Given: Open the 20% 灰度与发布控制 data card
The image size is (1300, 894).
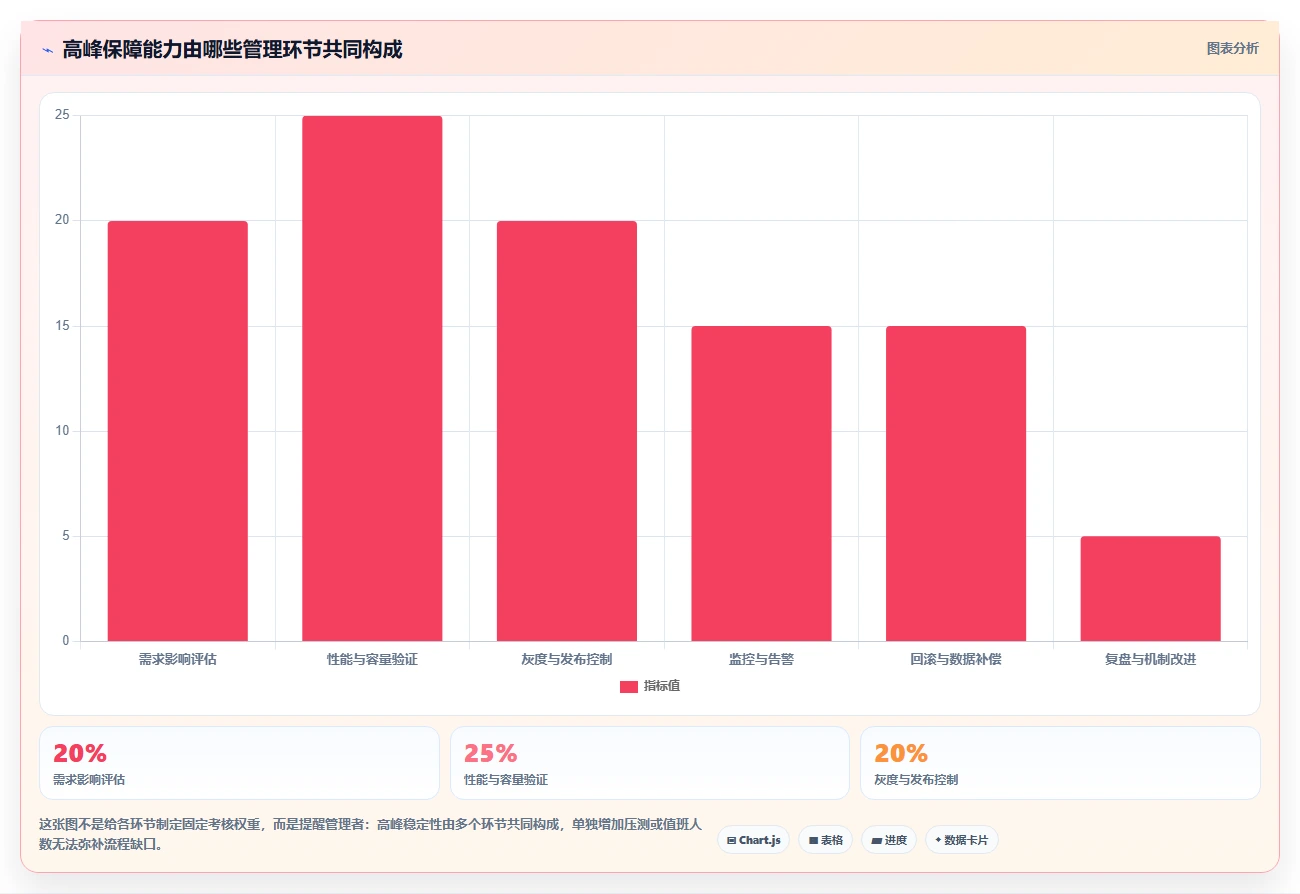Looking at the screenshot, I should click(1060, 763).
